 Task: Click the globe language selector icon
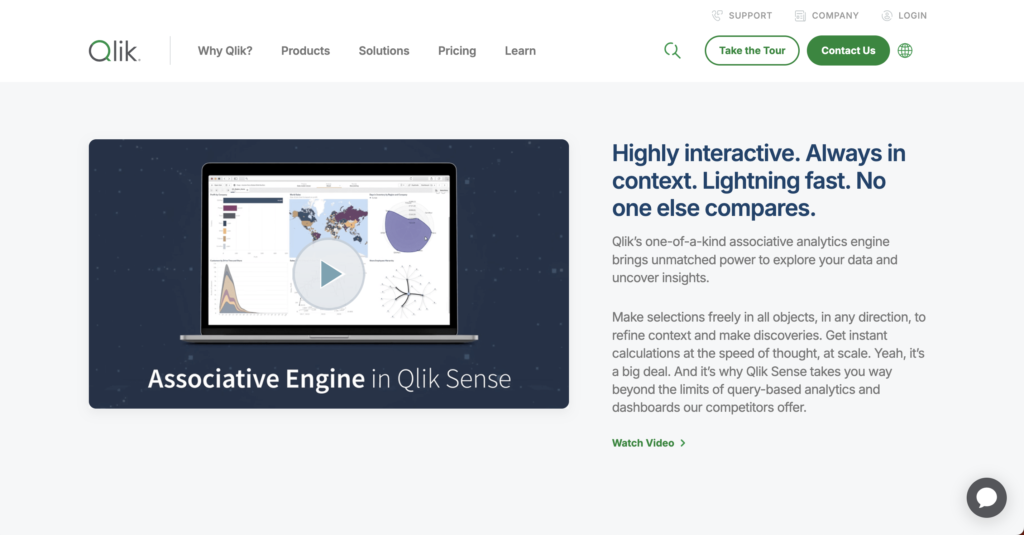[x=905, y=51]
